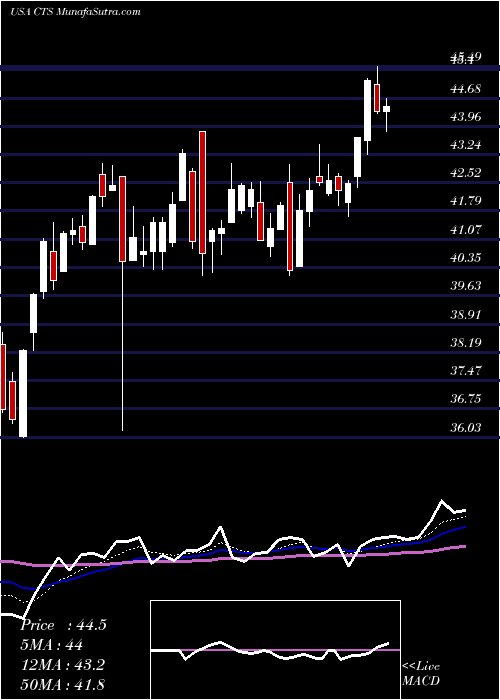Click the 41.07 price axis label
The image size is (500, 700).
pos(466,229)
